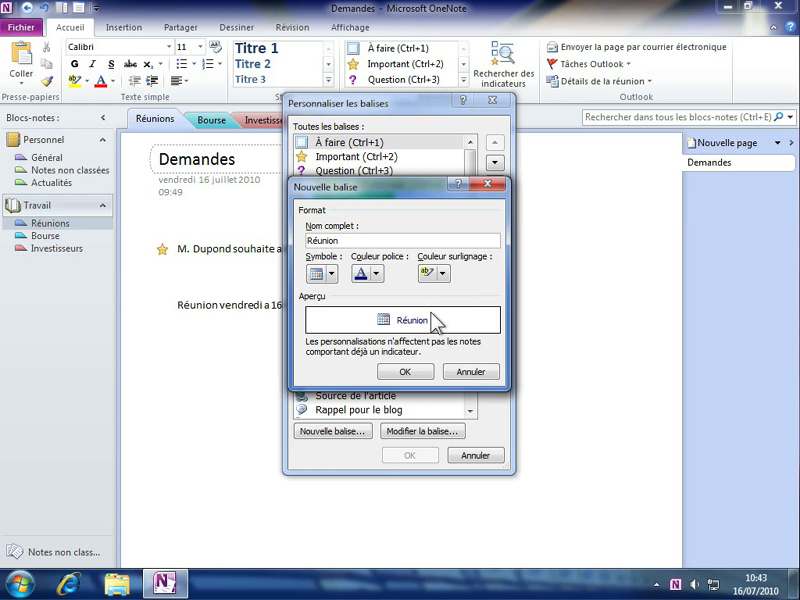The image size is (800, 600).
Task: Toggle bold formatting (G button)
Action: pyautogui.click(x=75, y=64)
